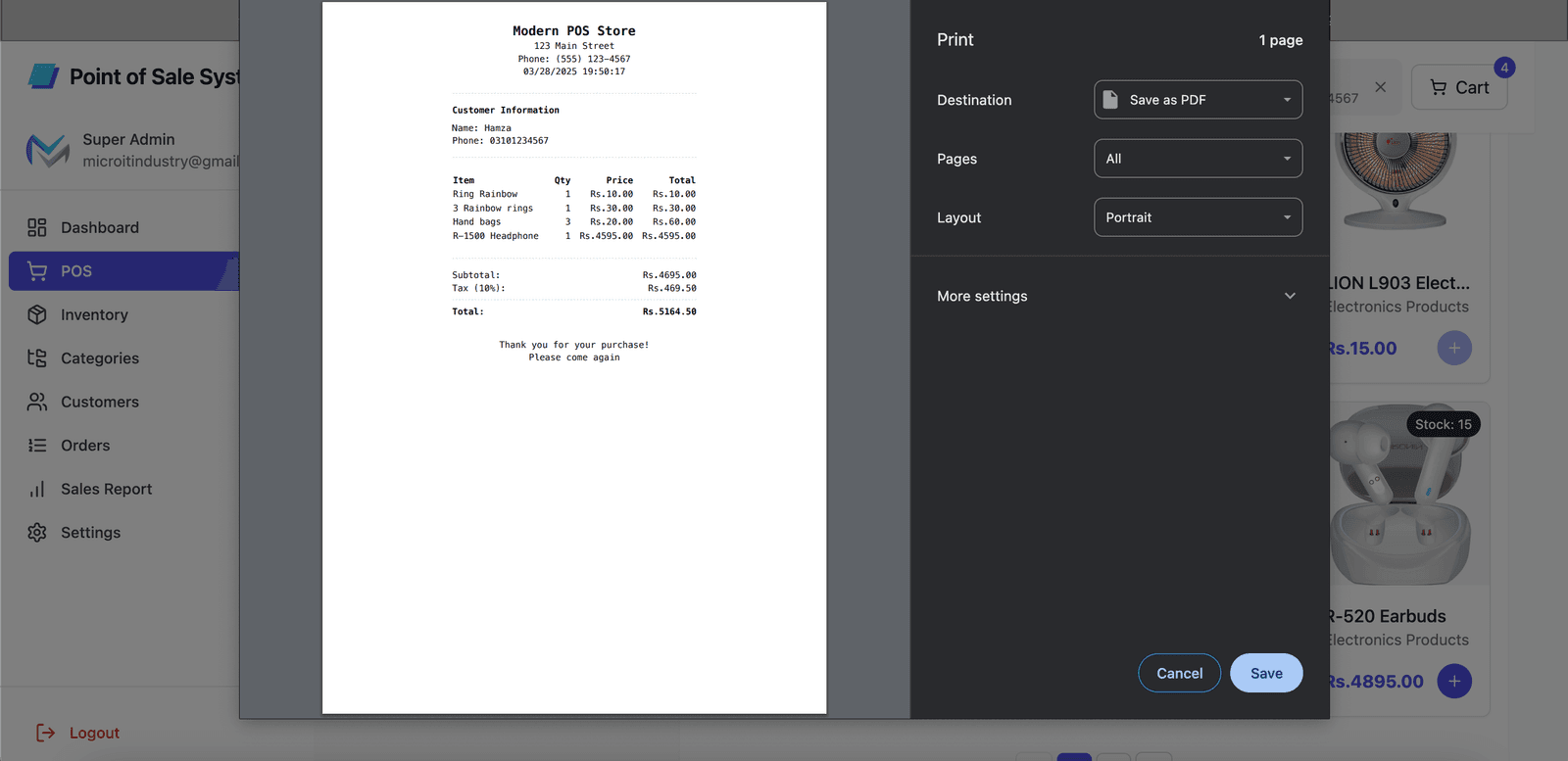This screenshot has height=761, width=1568.
Task: Click the electric heater product image
Action: point(1396,181)
